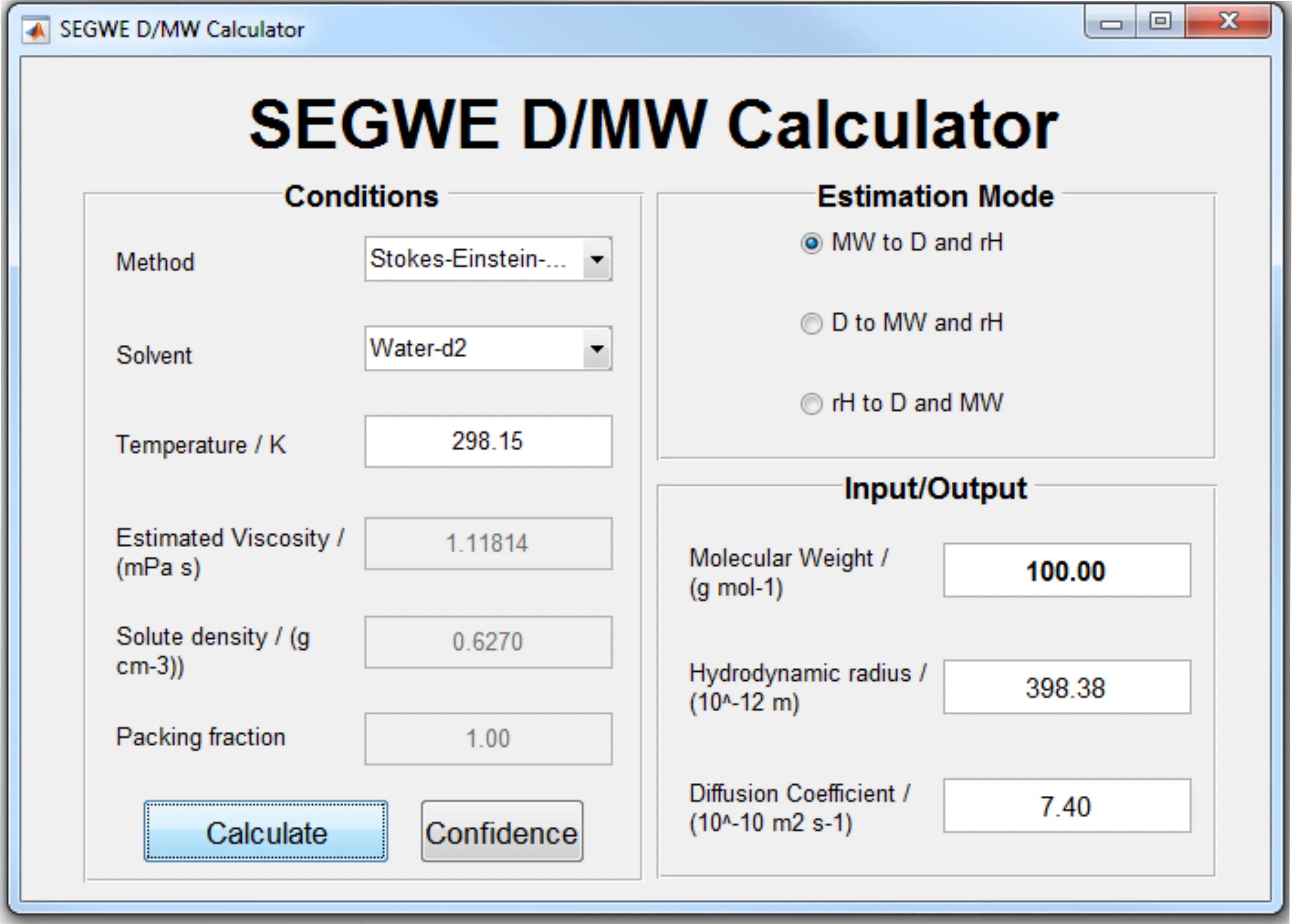Select rH to D and MW mode
This screenshot has width=1292, height=924.
tap(811, 404)
